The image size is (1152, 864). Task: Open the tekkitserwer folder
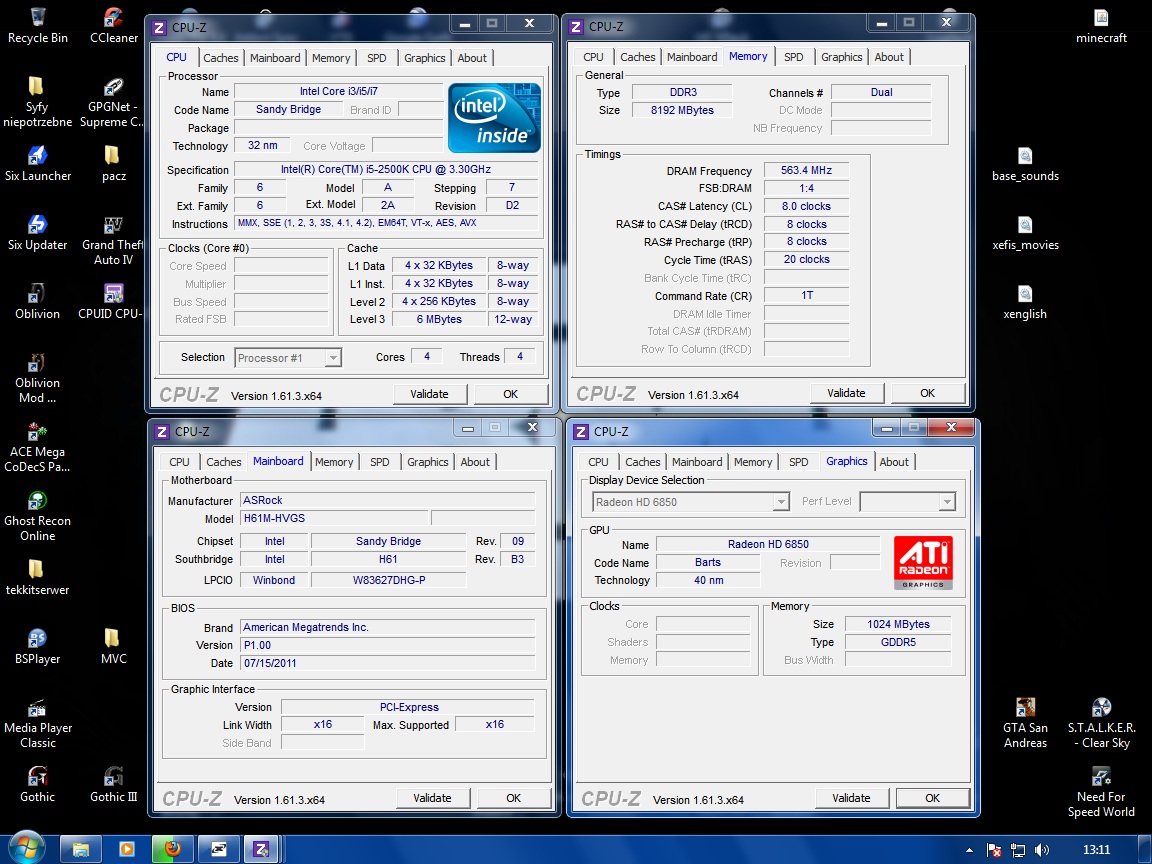[37, 577]
